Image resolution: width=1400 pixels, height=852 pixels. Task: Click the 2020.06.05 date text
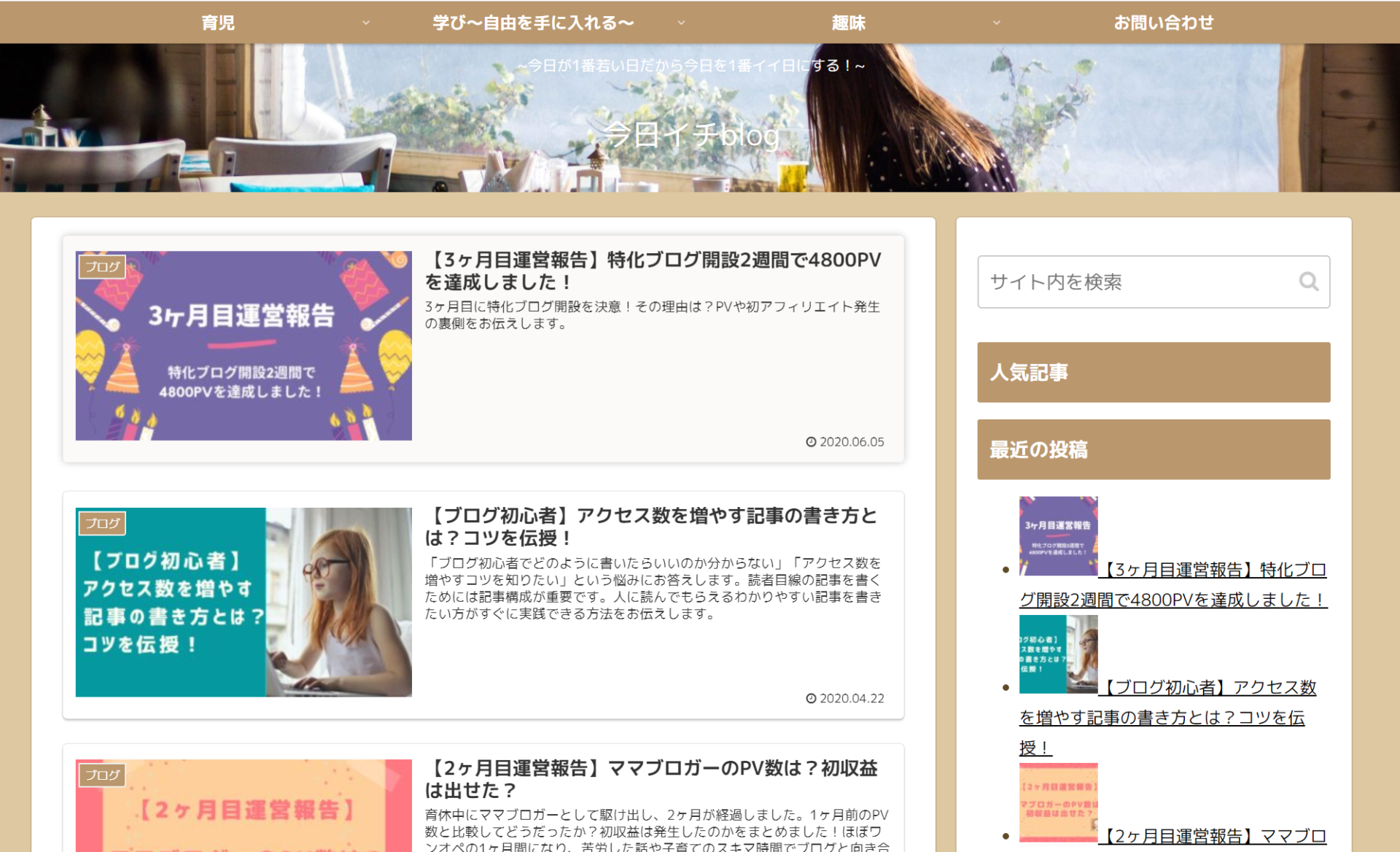pyautogui.click(x=852, y=442)
